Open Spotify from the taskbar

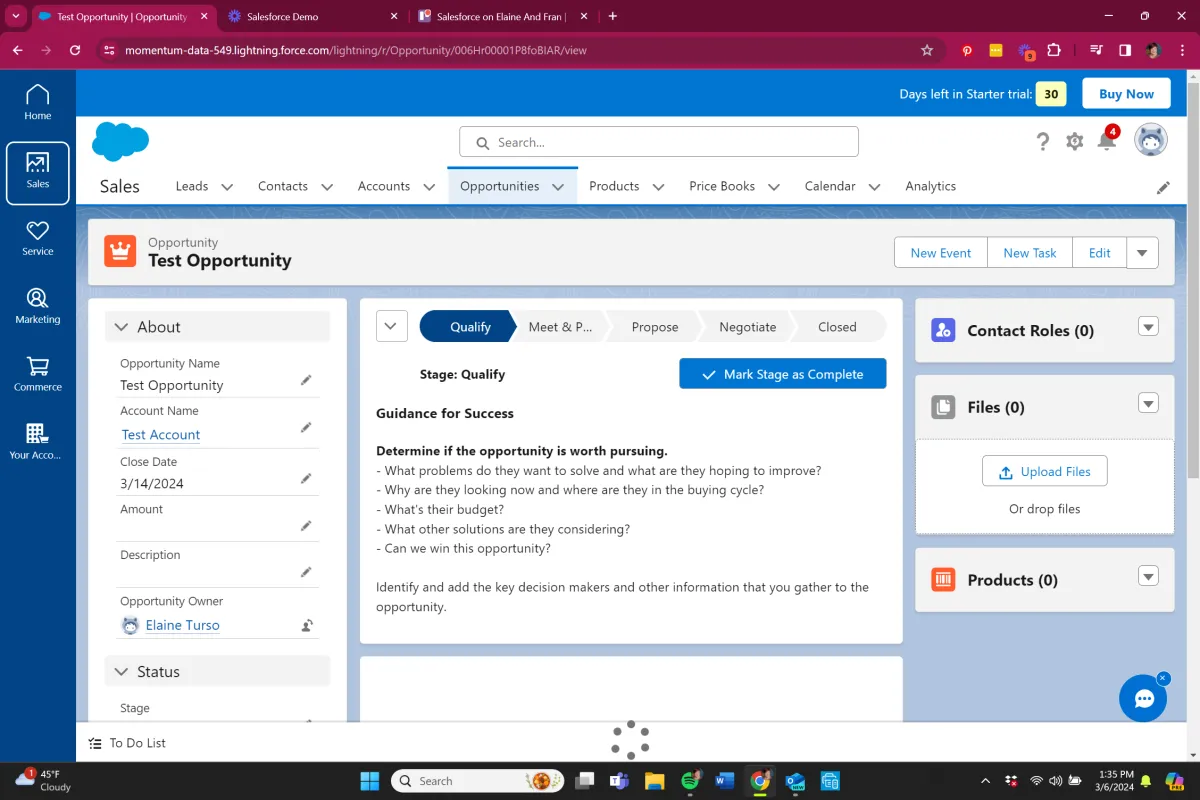[x=690, y=781]
